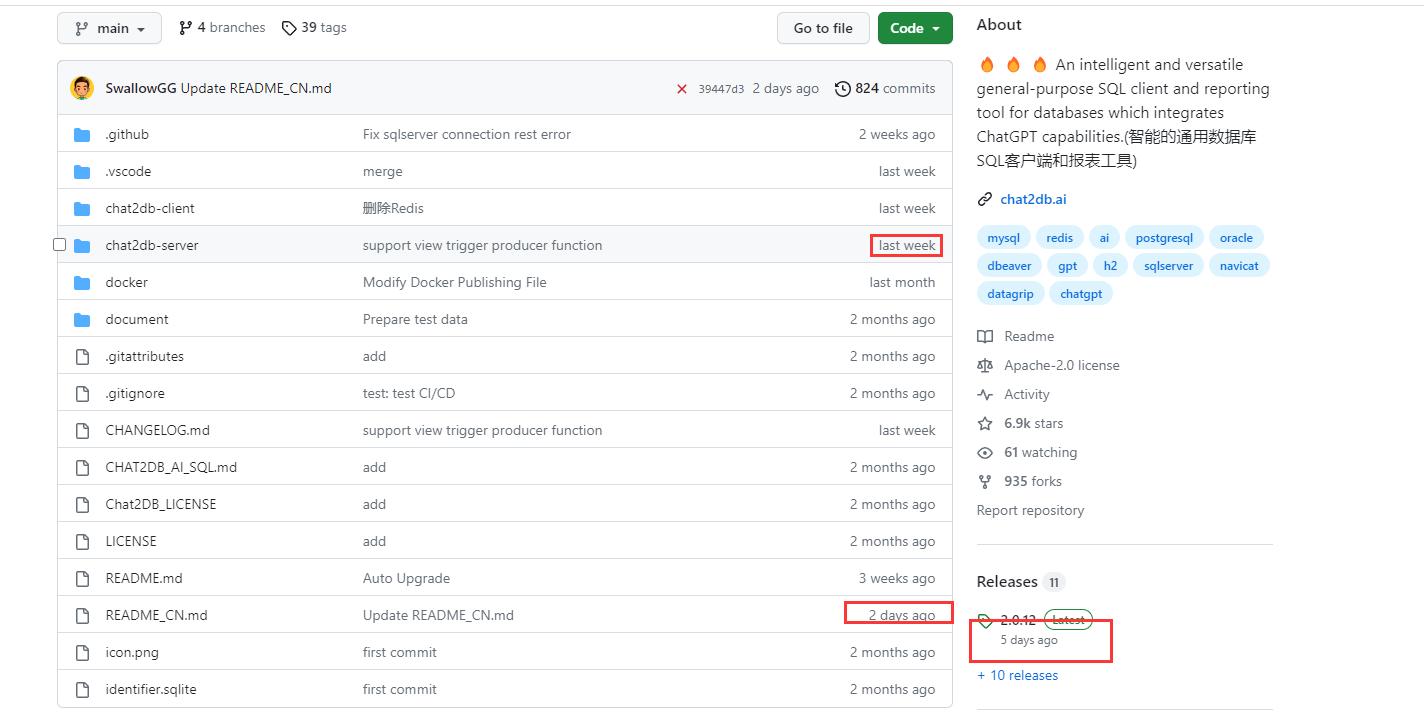
Task: Select the mysql topic tag
Action: click(x=1003, y=238)
